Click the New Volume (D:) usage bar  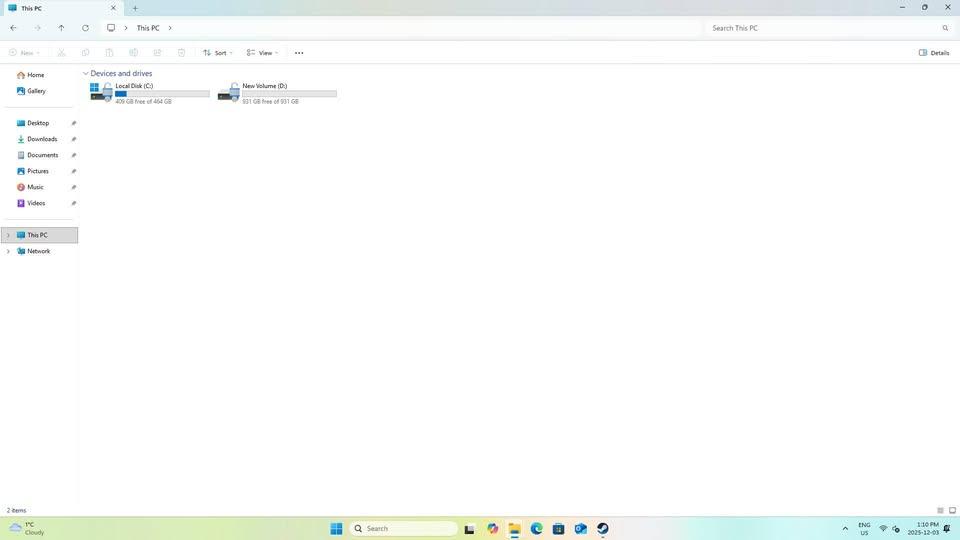pos(290,94)
